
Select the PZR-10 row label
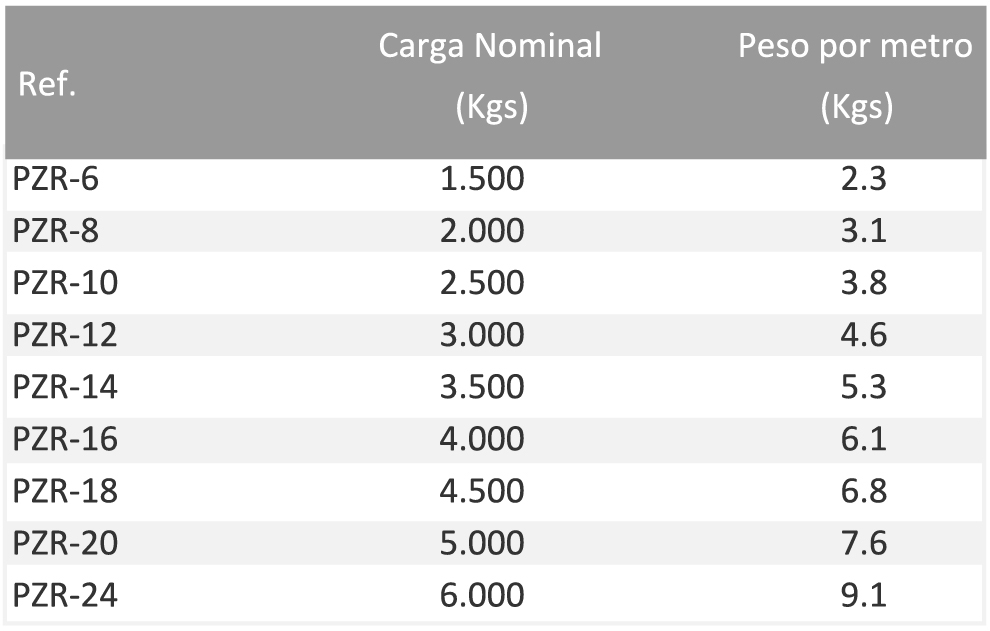pyautogui.click(x=65, y=282)
